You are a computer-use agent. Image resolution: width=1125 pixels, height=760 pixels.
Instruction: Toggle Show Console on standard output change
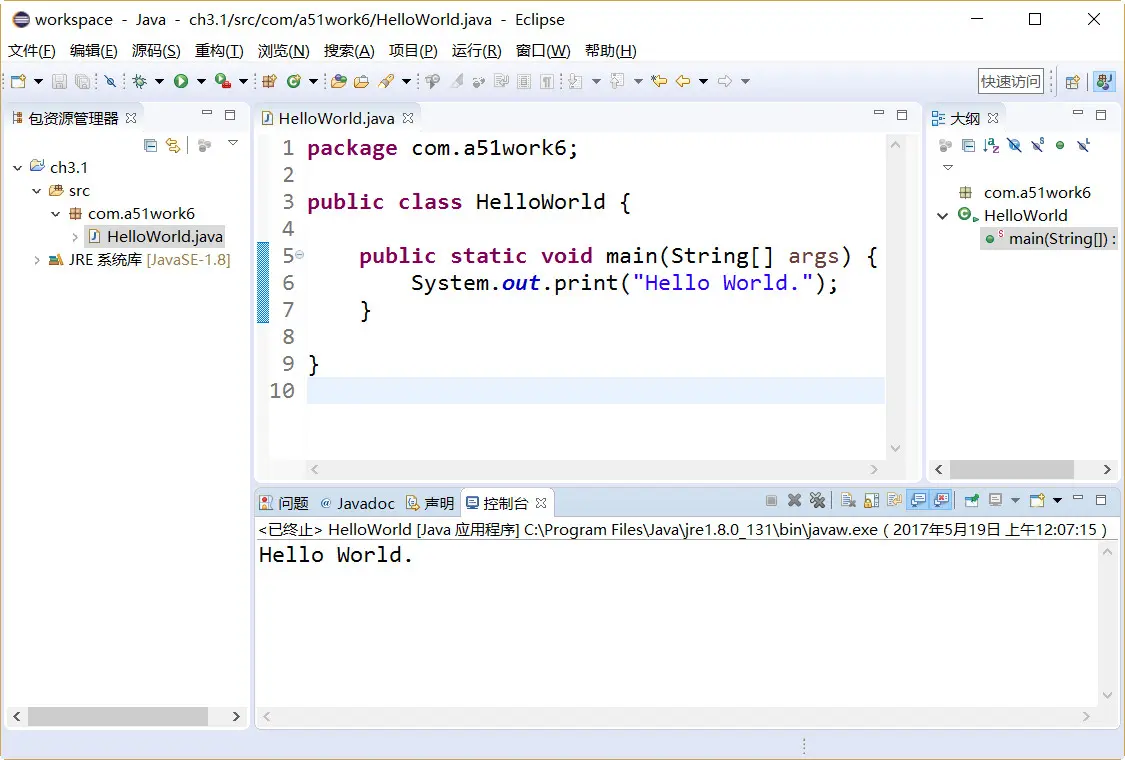click(918, 500)
